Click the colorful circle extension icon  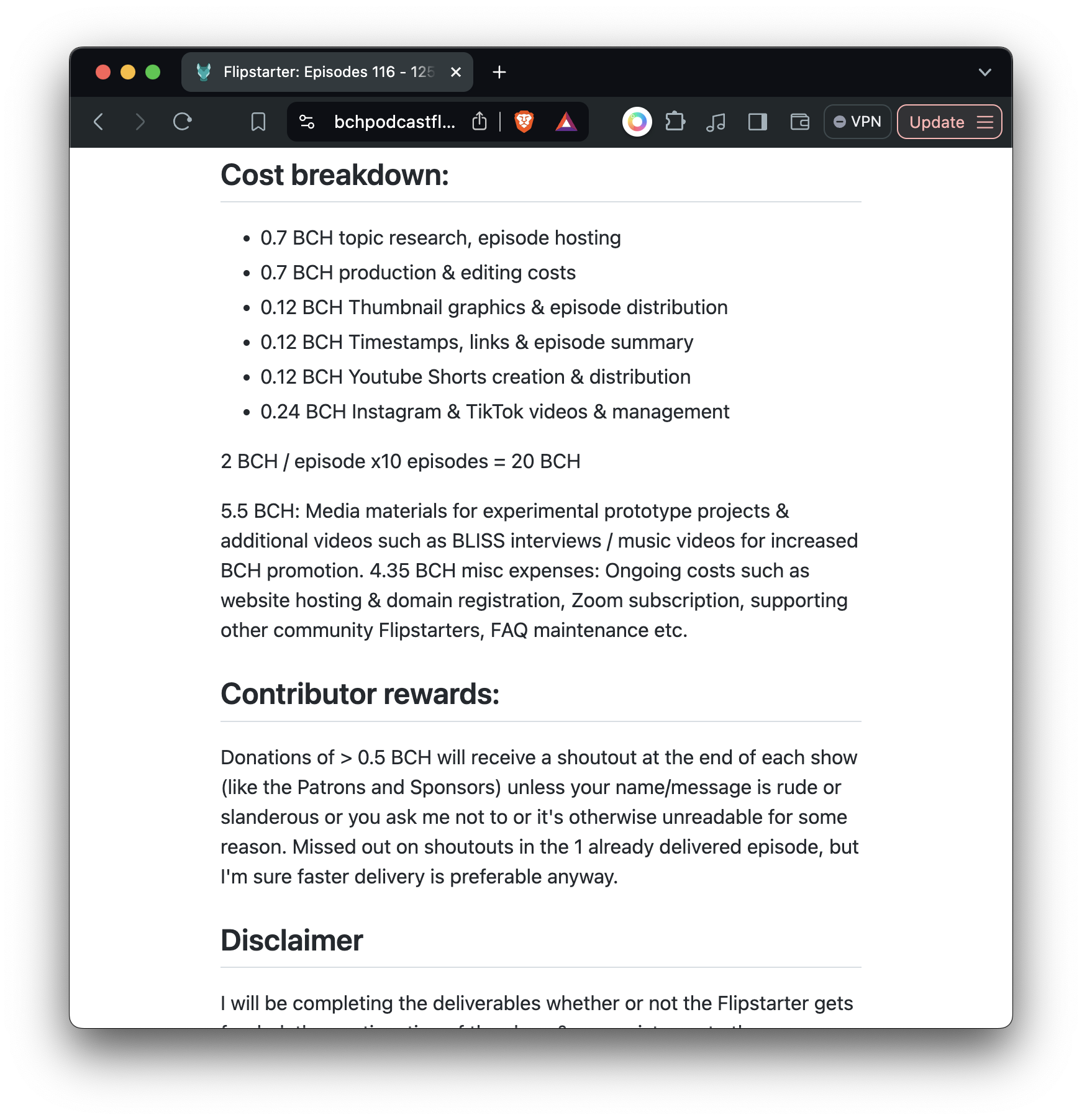(x=637, y=122)
